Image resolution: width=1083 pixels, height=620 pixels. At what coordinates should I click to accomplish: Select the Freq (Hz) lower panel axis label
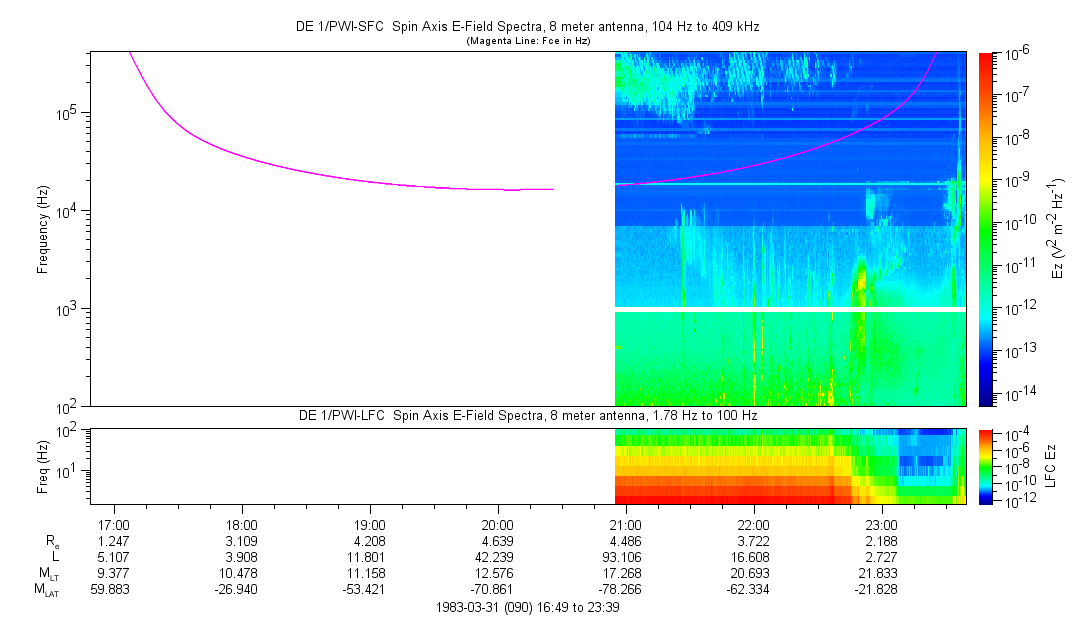tap(43, 466)
